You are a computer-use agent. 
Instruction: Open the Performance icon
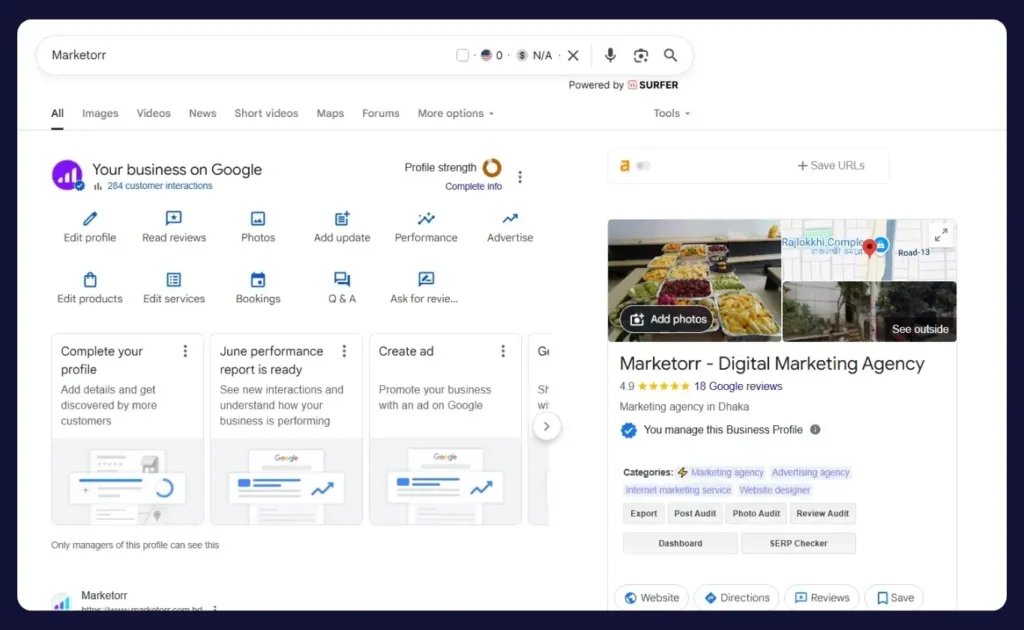(x=426, y=218)
